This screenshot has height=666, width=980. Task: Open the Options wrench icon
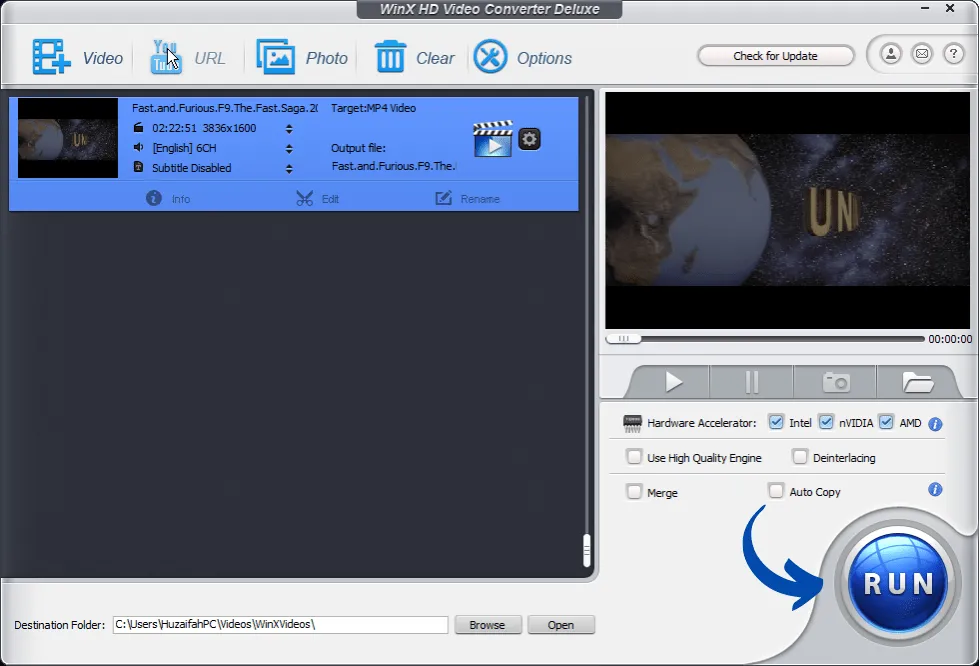click(x=490, y=57)
